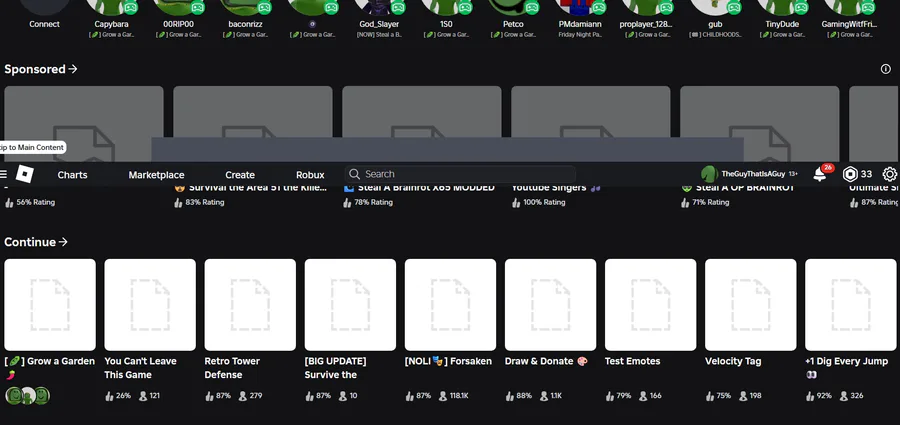
Task: Open Grow a Garden game thumbnail
Action: coord(50,304)
